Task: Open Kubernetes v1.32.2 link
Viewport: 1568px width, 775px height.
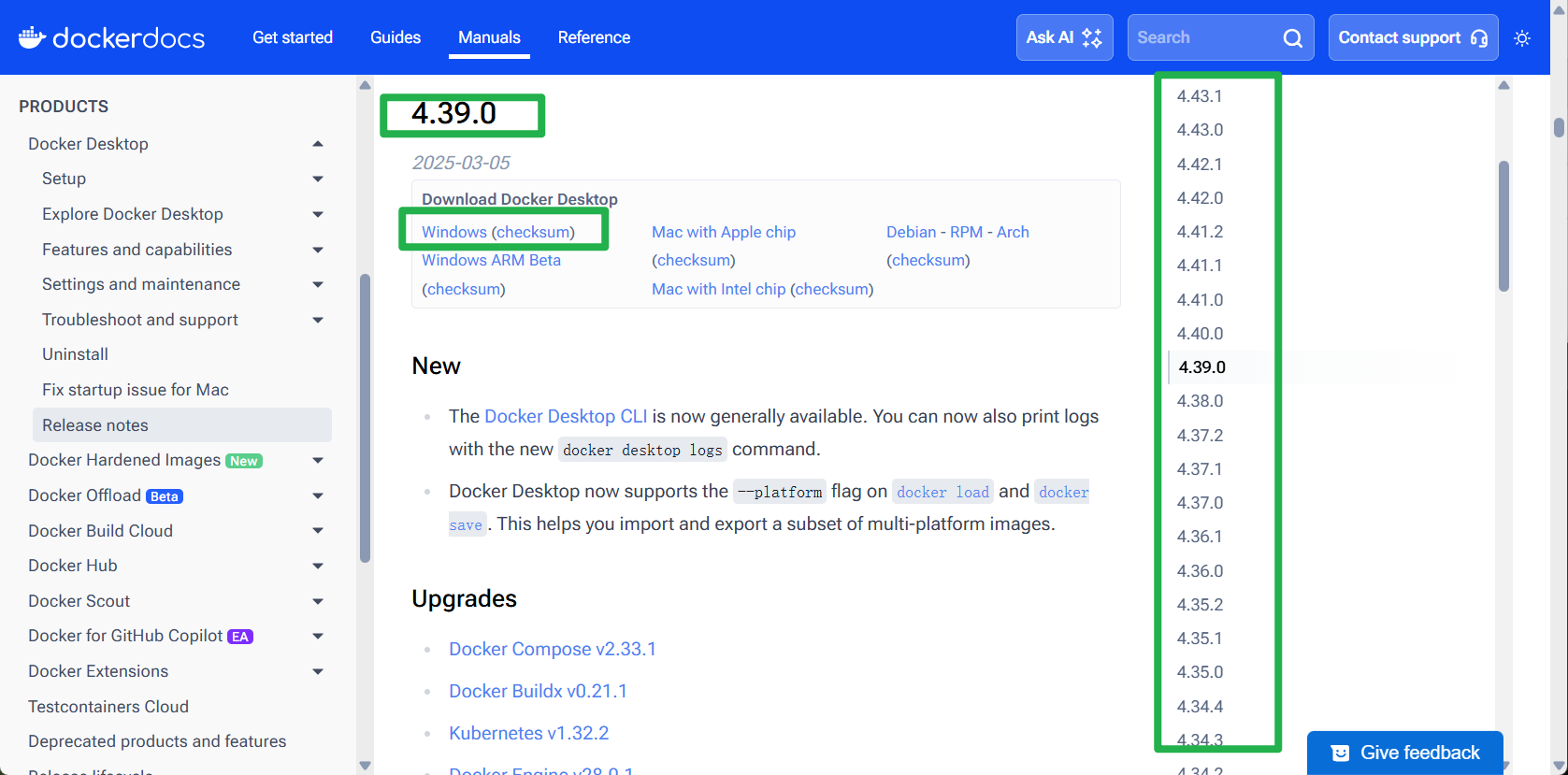Action: (x=529, y=733)
